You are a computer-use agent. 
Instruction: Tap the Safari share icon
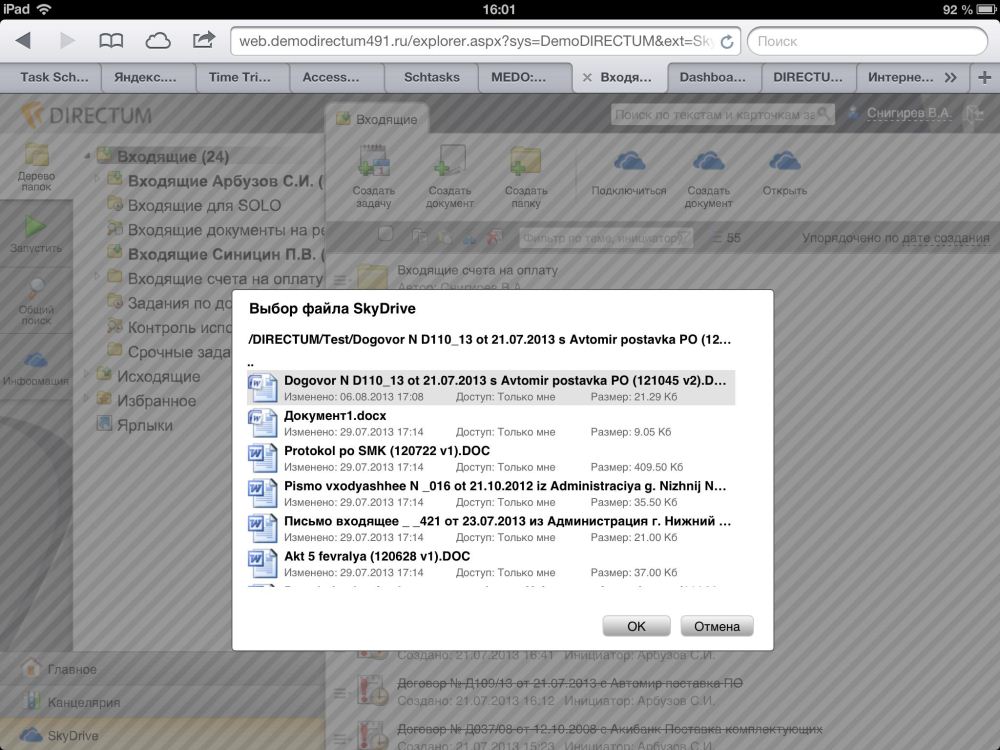(x=203, y=40)
